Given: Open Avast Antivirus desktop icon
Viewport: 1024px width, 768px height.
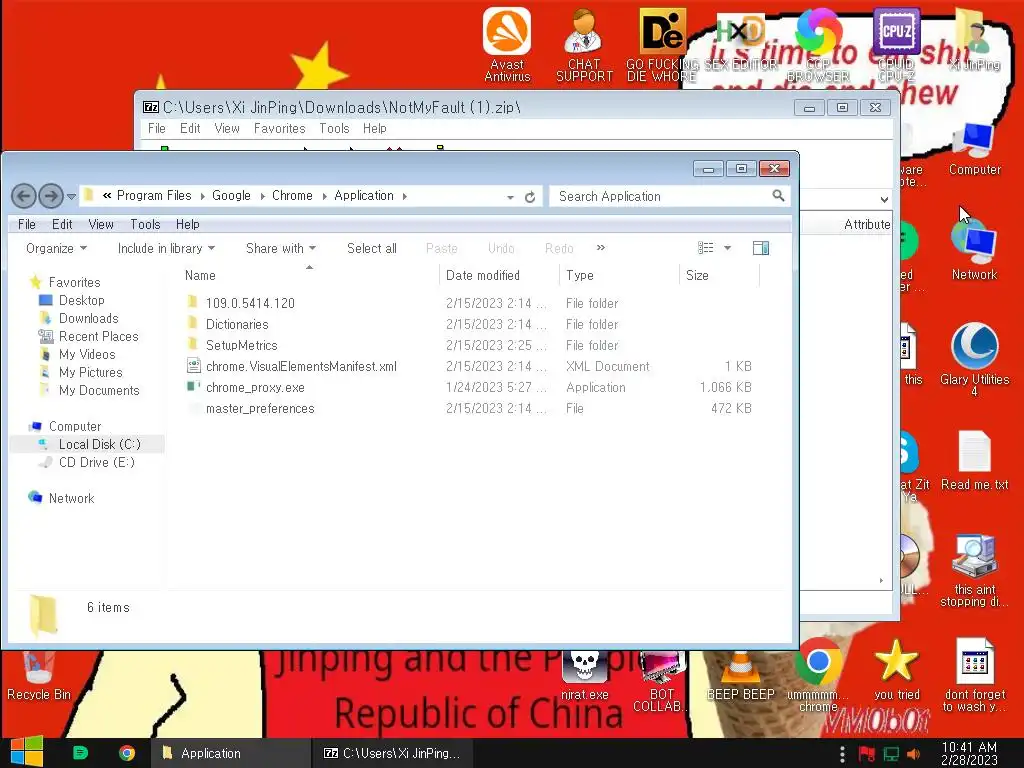Looking at the screenshot, I should click(x=507, y=45).
